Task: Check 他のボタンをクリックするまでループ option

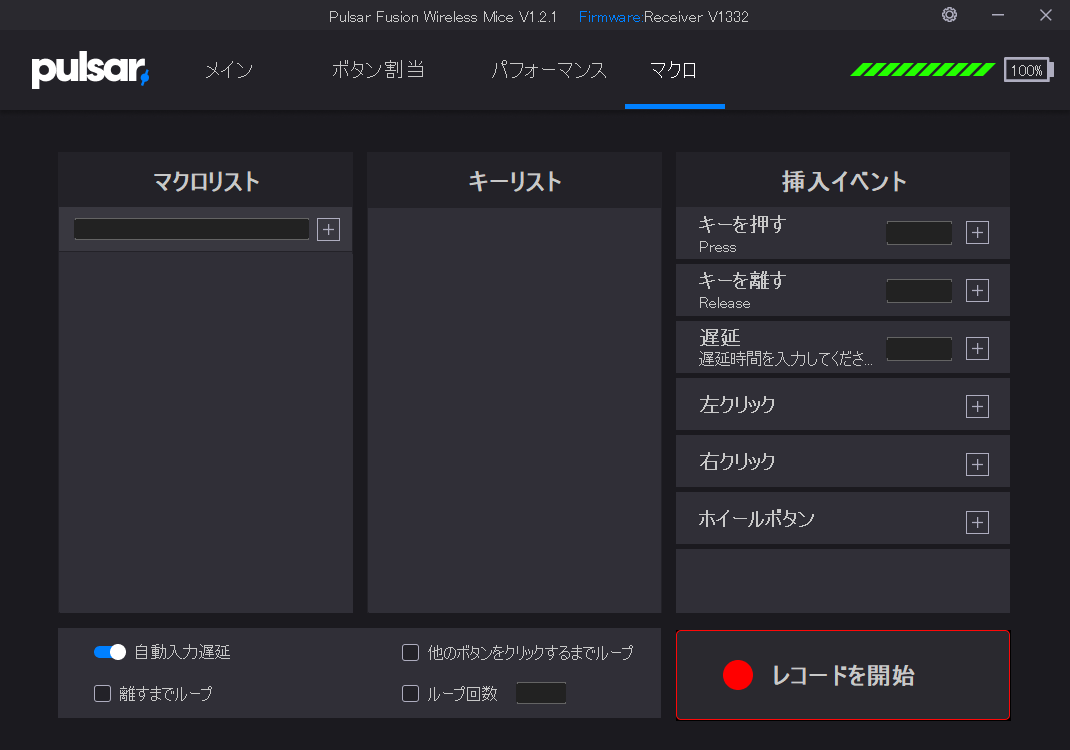Action: (410, 653)
